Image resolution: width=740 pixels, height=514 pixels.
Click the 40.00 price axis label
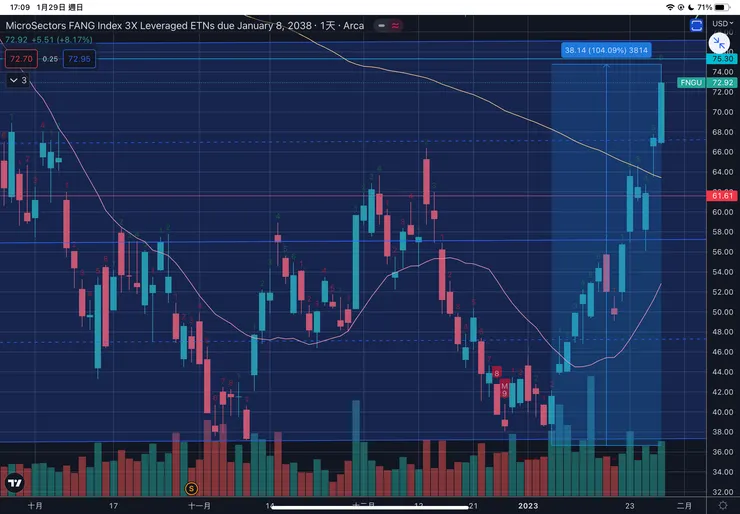click(x=723, y=412)
